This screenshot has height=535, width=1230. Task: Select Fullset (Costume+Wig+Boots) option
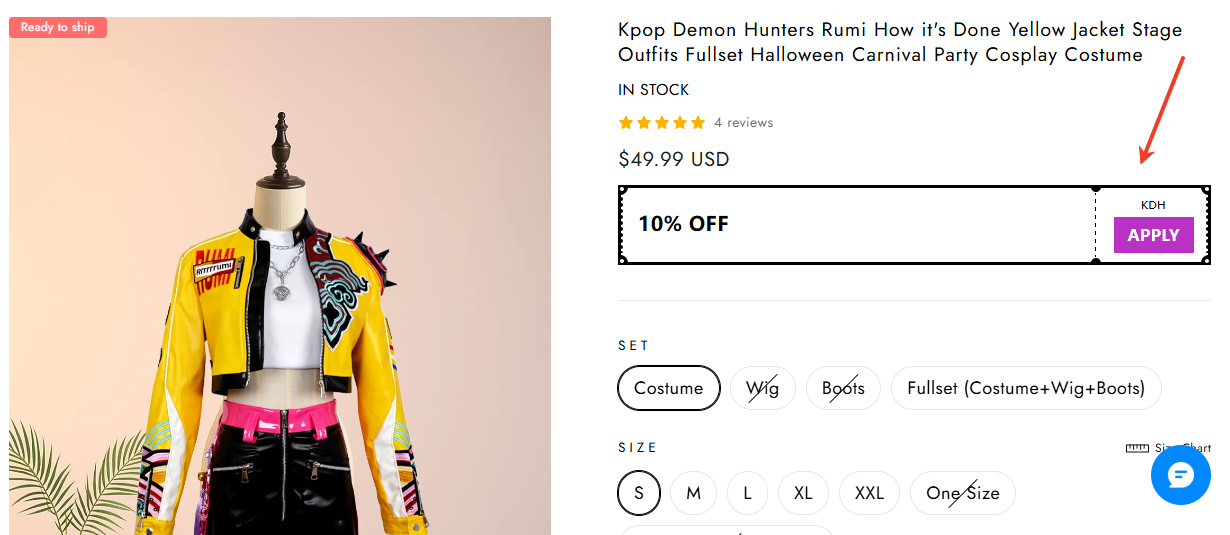point(1026,388)
